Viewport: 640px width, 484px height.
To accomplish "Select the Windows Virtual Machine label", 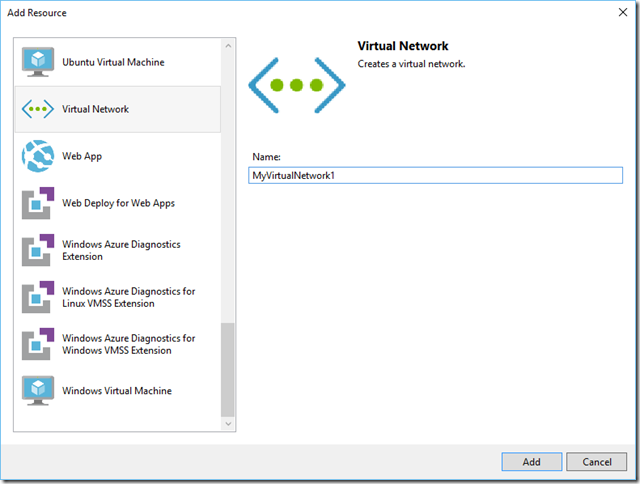I will coord(117,391).
